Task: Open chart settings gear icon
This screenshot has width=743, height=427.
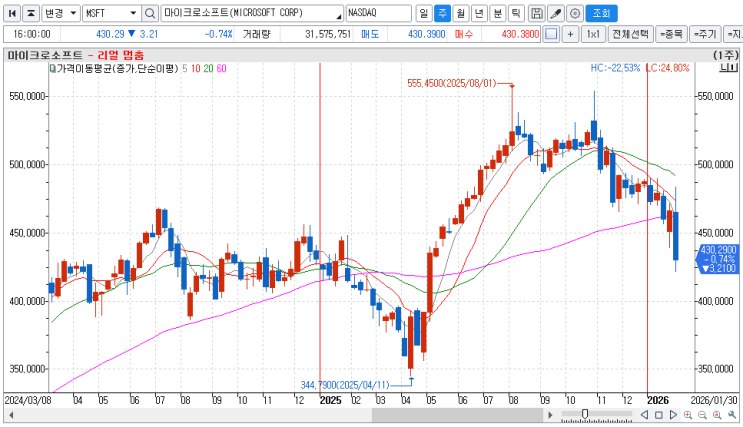Action: (575, 13)
